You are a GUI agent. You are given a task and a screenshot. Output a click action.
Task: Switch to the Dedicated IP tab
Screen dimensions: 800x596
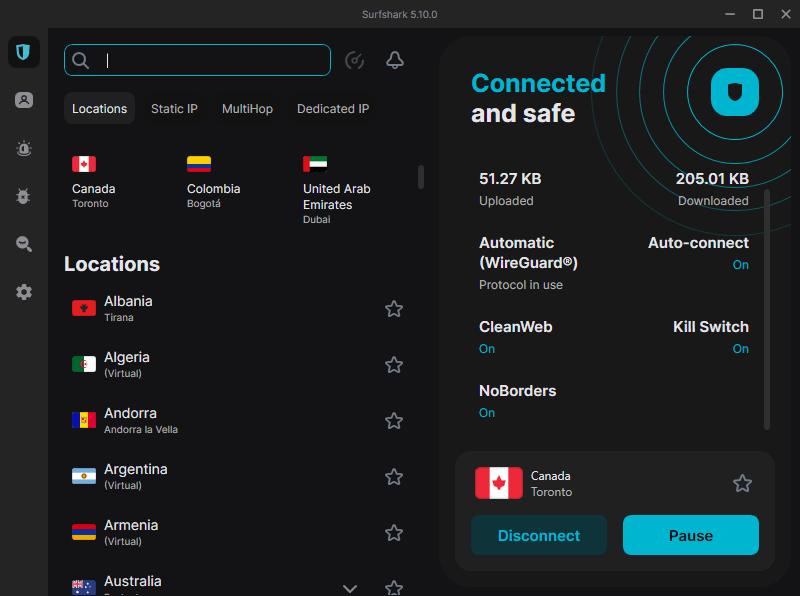333,109
